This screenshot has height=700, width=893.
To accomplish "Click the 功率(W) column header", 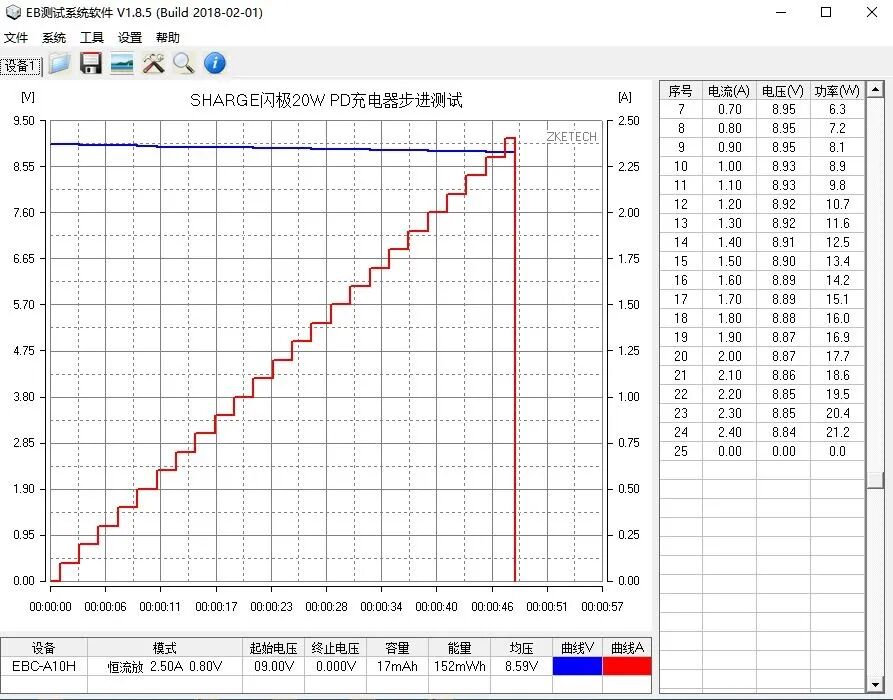I will (x=837, y=91).
